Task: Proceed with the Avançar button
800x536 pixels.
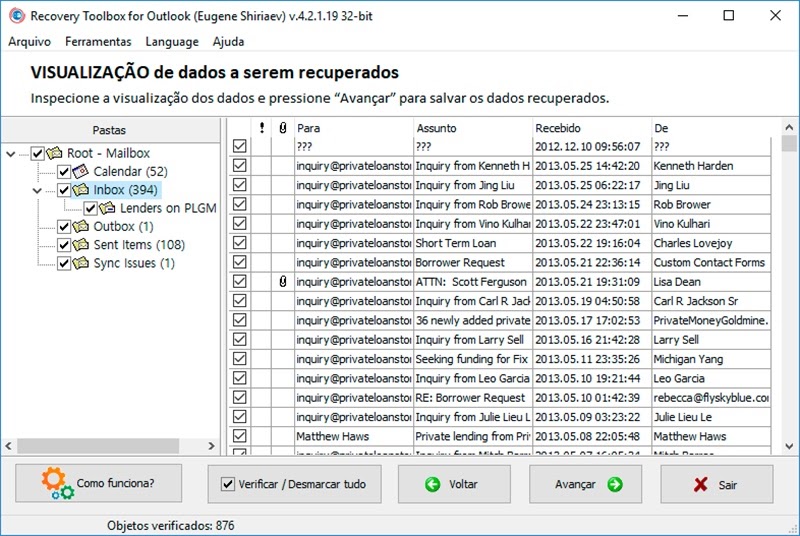Action: [585, 484]
